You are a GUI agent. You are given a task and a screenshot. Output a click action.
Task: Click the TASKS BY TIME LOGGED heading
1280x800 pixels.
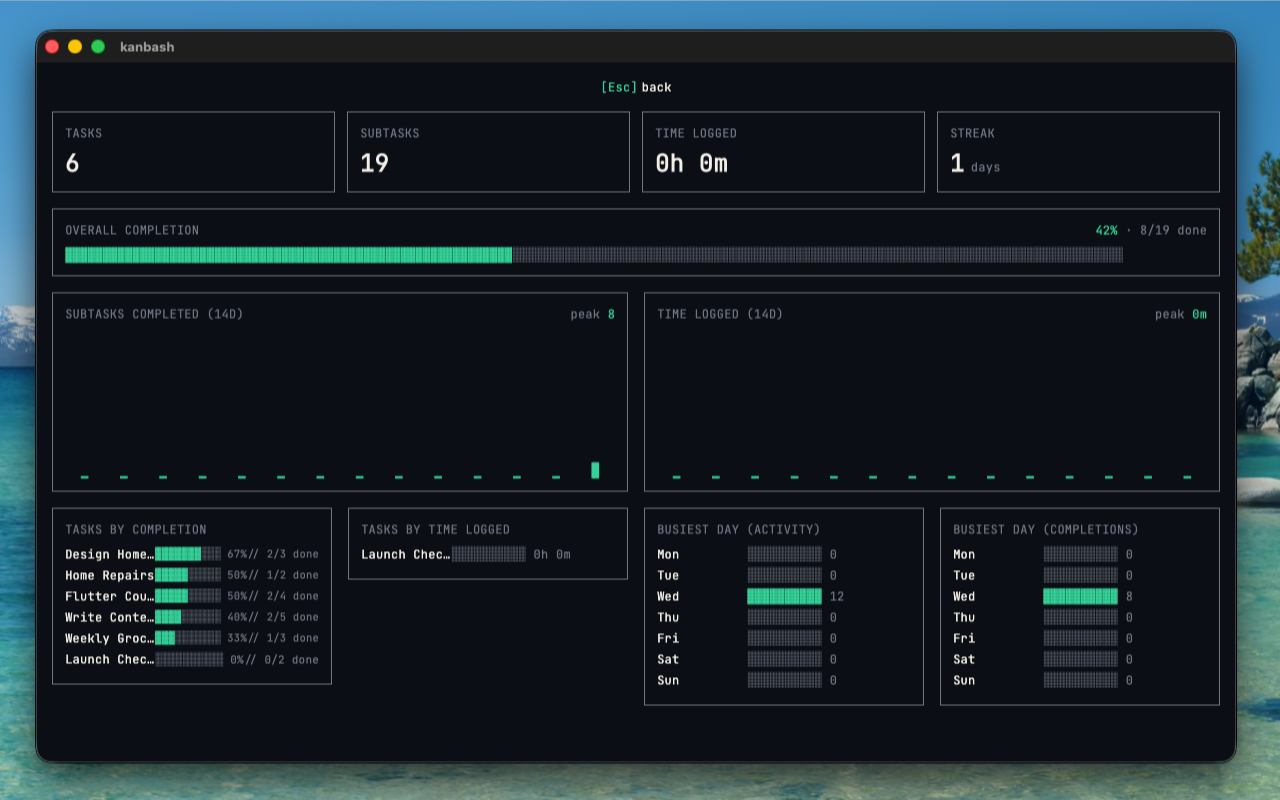point(436,530)
